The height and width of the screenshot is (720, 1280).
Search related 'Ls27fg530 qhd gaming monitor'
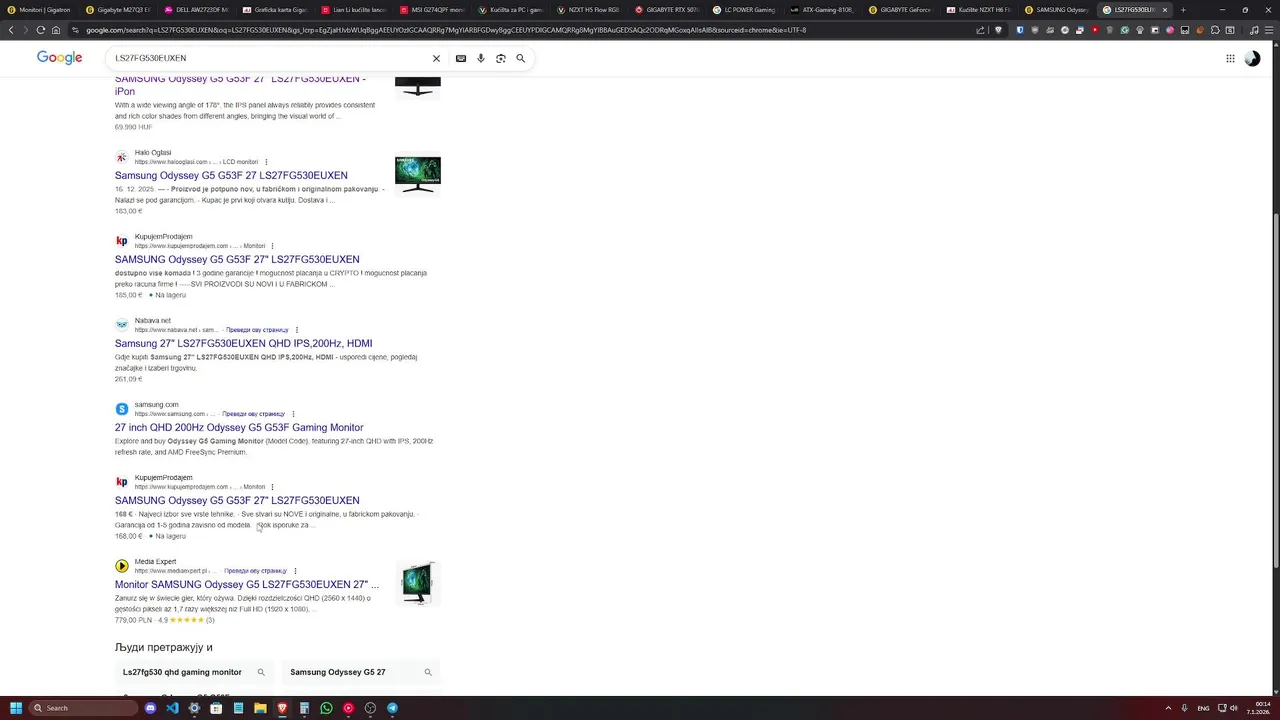[x=195, y=672]
